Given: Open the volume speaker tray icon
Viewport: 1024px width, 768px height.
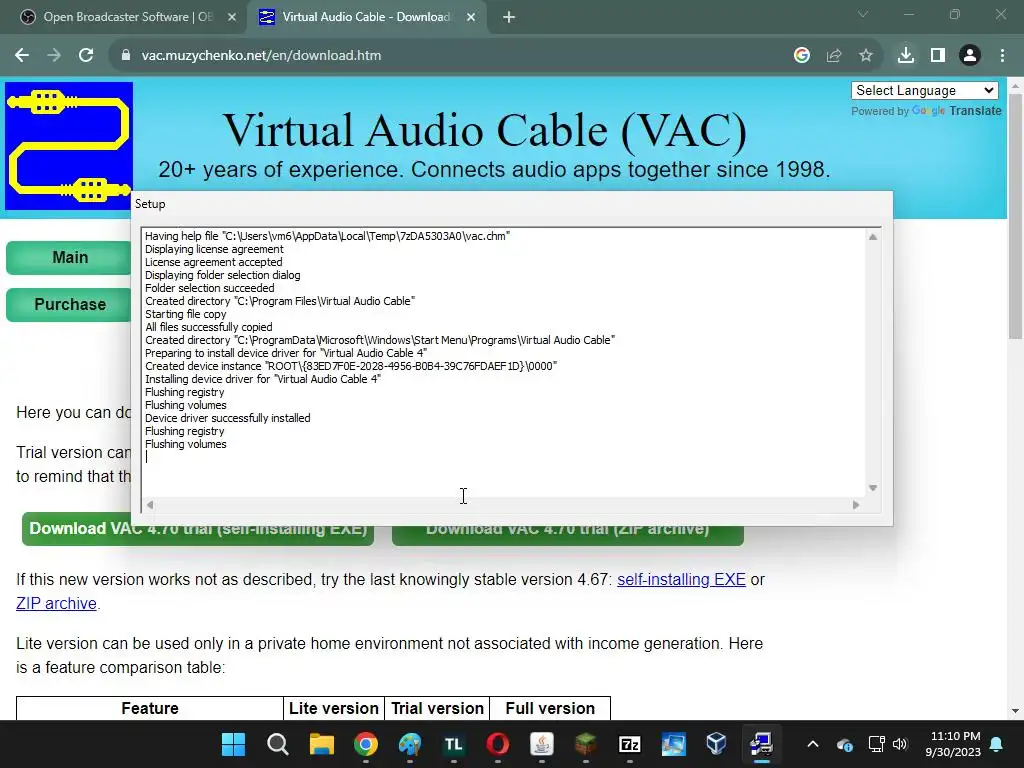Looking at the screenshot, I should point(900,744).
